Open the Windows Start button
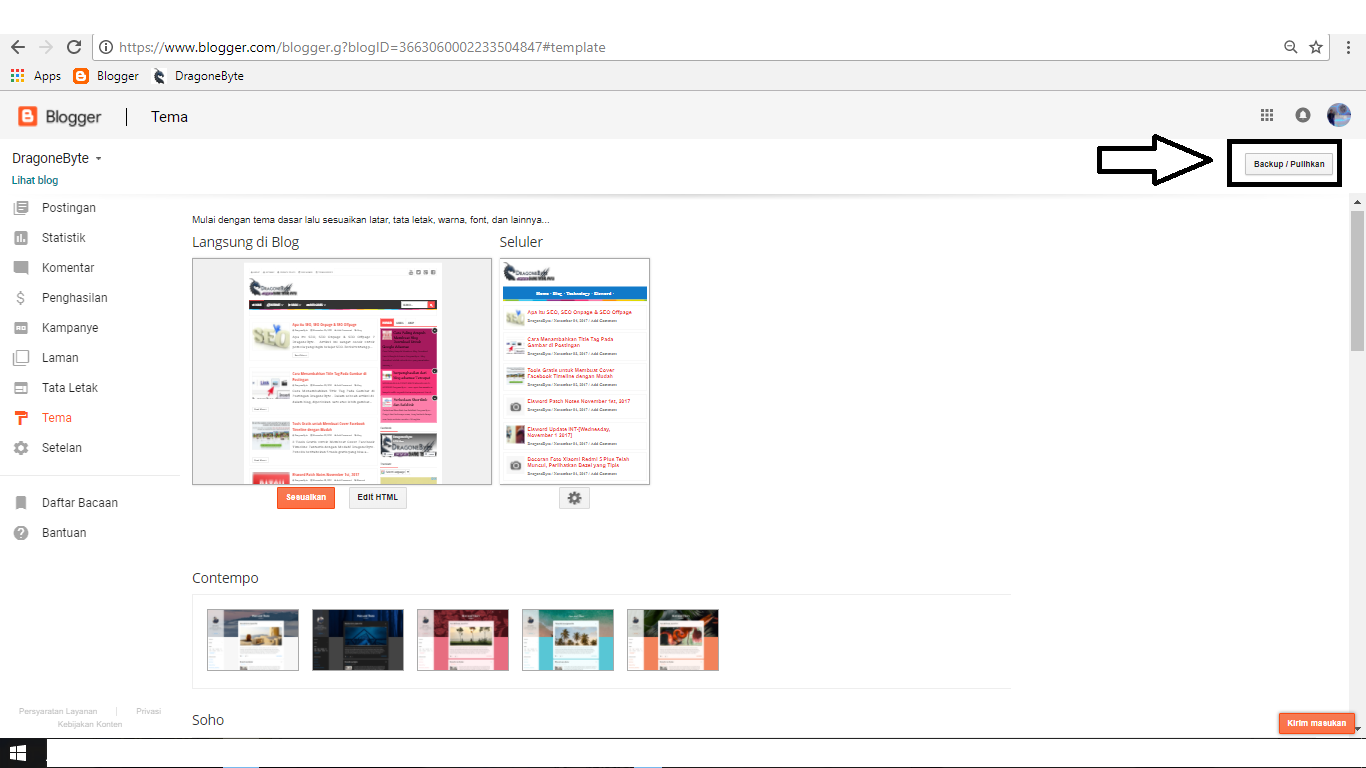This screenshot has height=768, width=1366. click(x=18, y=753)
